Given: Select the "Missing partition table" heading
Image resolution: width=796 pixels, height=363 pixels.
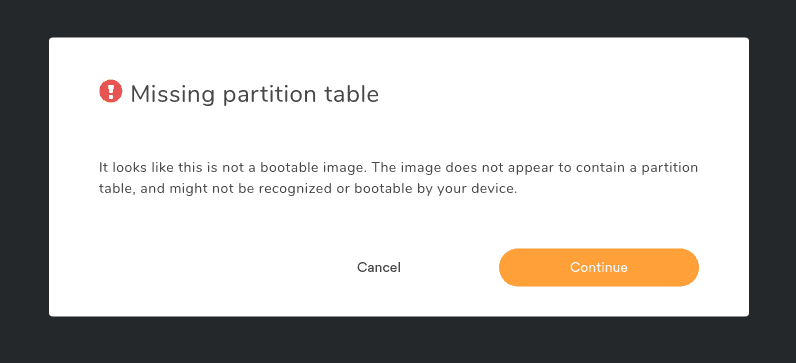Looking at the screenshot, I should (x=254, y=94).
